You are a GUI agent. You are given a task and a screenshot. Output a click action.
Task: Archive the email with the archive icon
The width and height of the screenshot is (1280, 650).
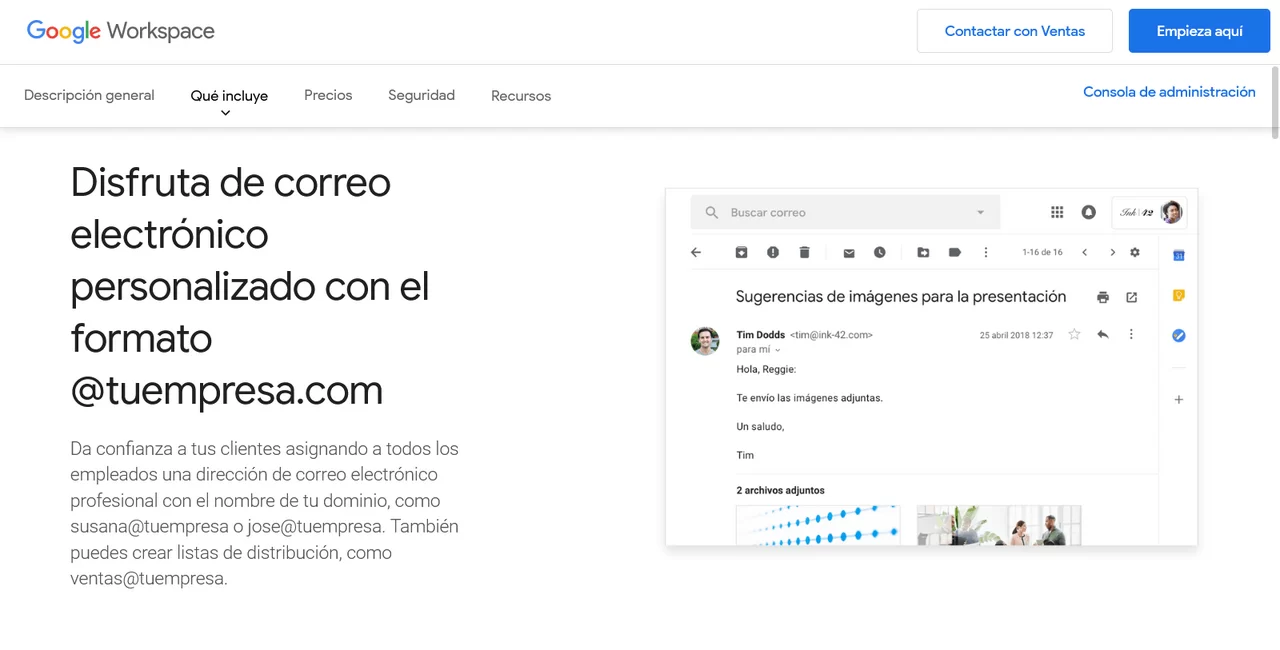(741, 252)
